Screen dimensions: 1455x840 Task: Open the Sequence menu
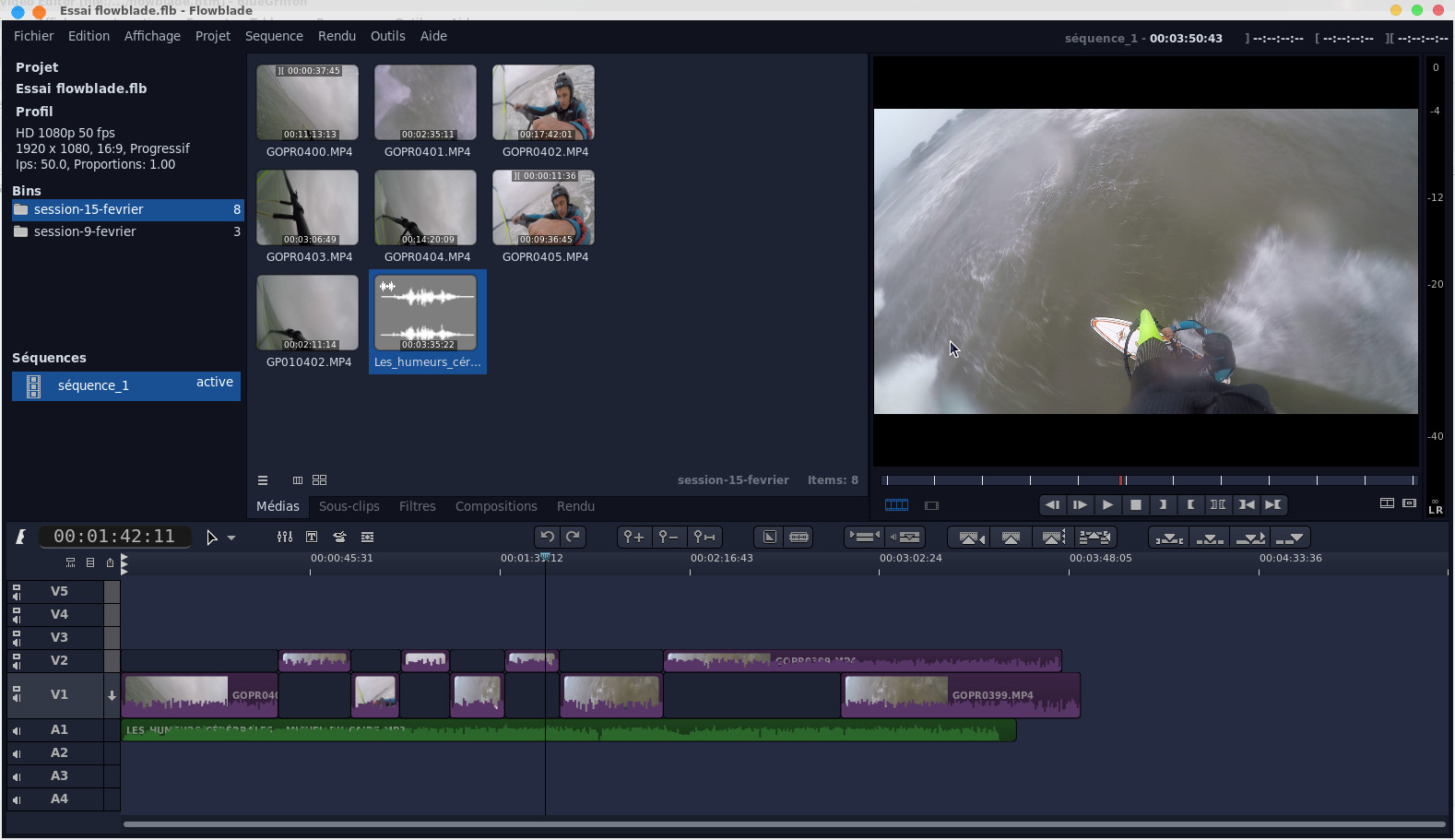274,36
